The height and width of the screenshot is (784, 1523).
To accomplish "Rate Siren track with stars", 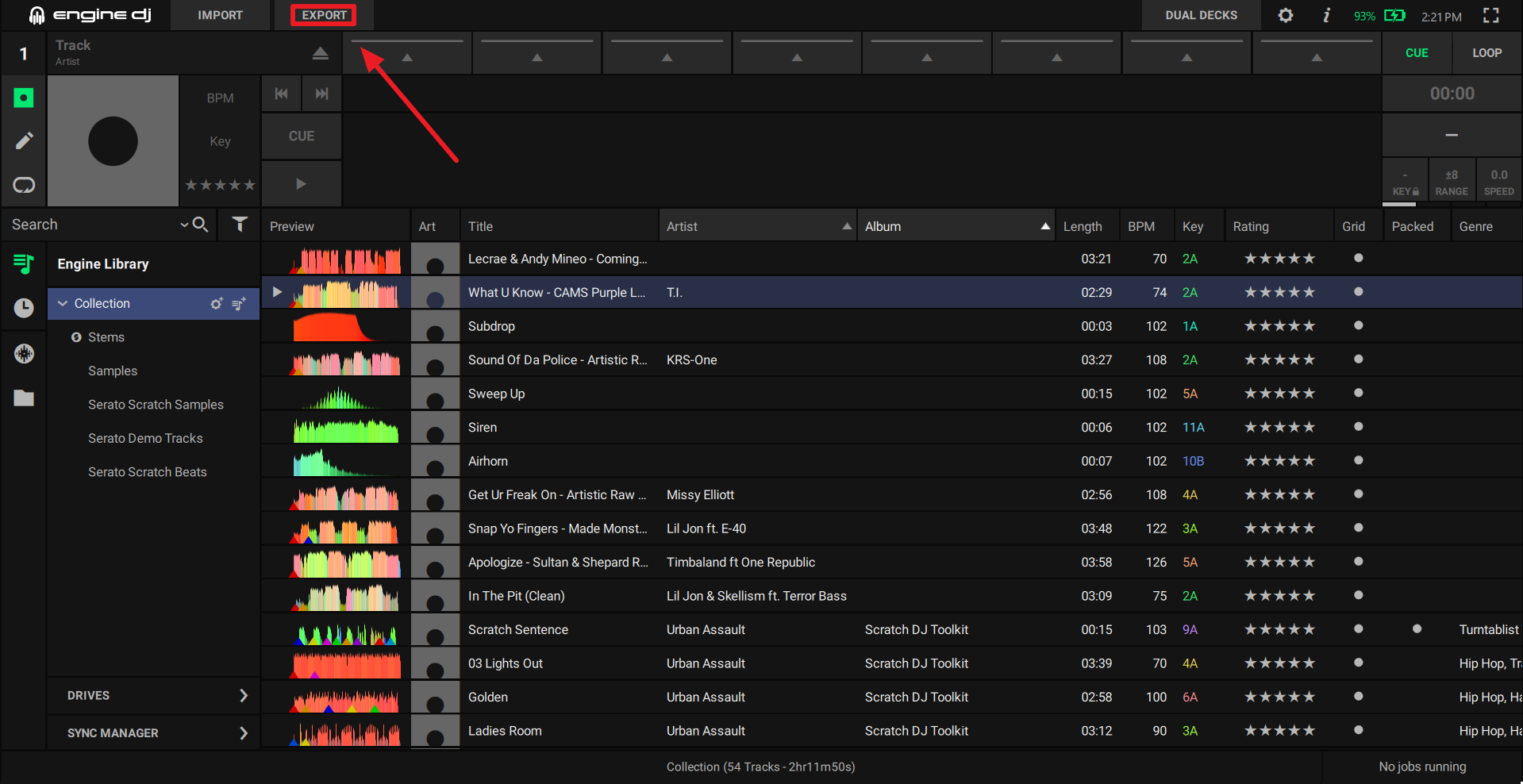I will (1279, 427).
